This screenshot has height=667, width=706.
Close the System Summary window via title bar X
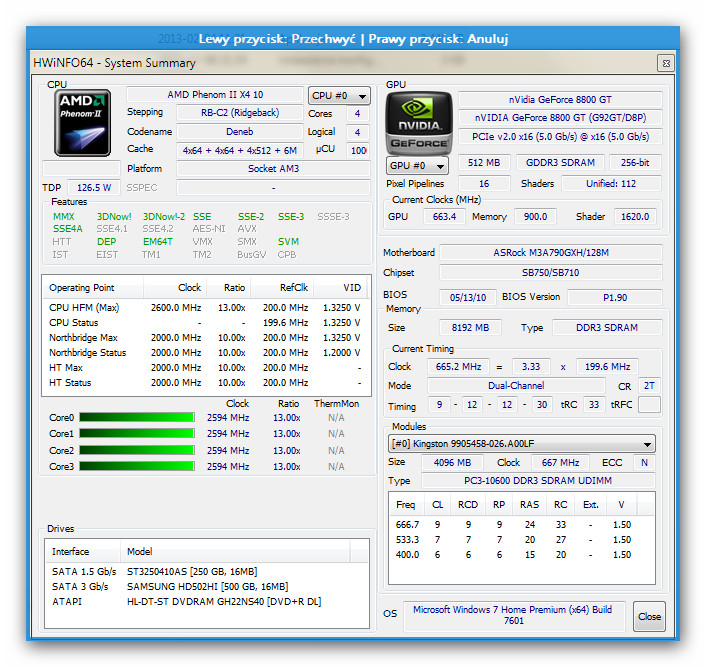coord(666,64)
